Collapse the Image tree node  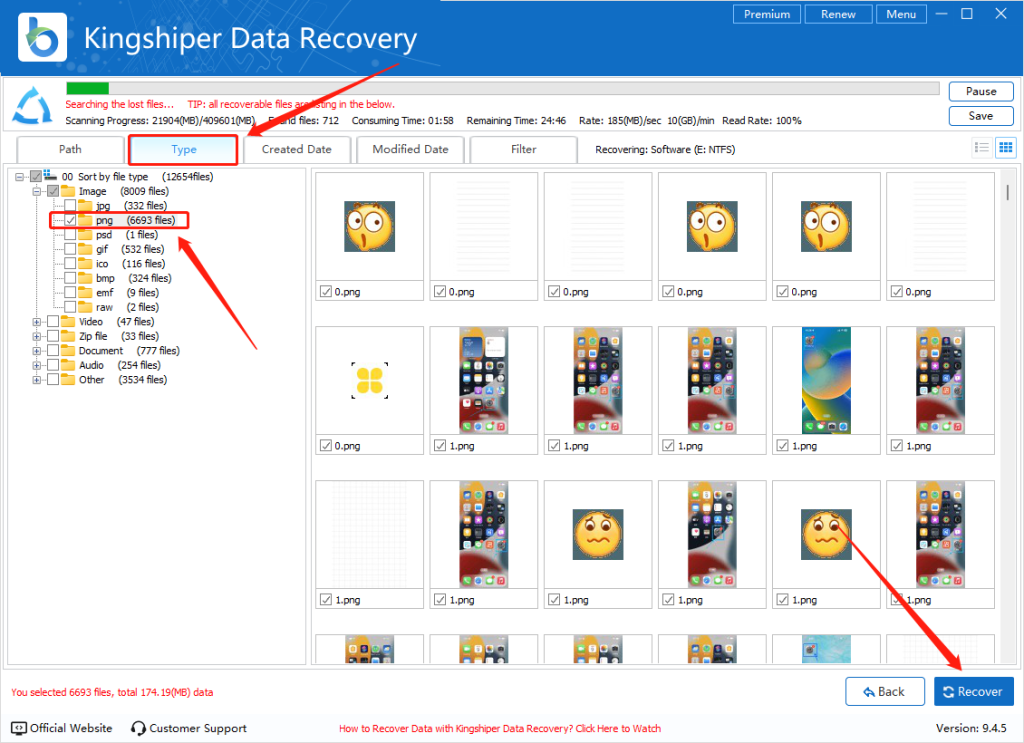[37, 191]
